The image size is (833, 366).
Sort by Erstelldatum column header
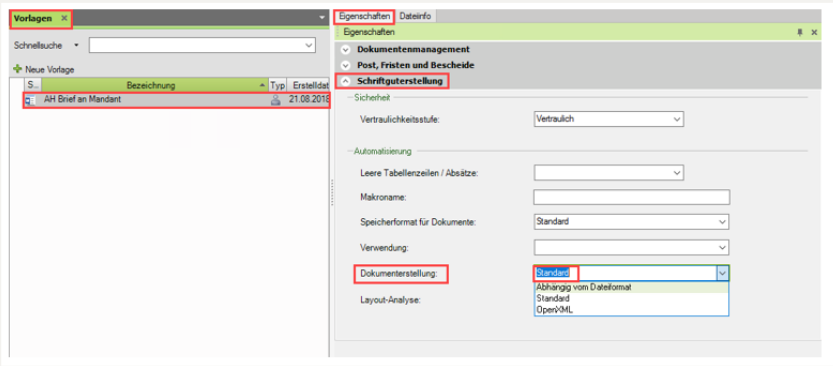309,85
